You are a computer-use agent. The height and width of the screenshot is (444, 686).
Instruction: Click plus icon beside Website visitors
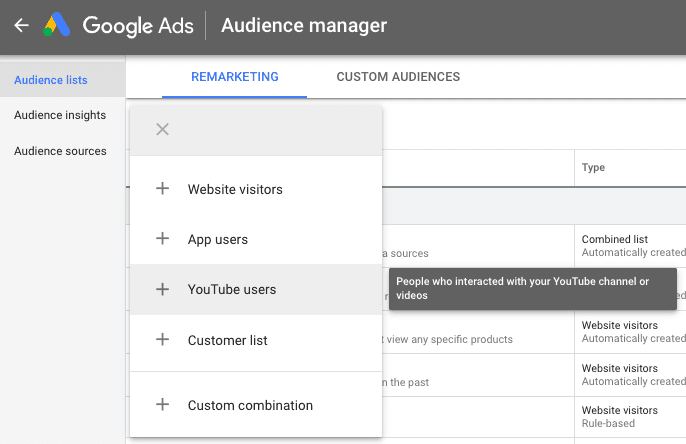pos(163,189)
